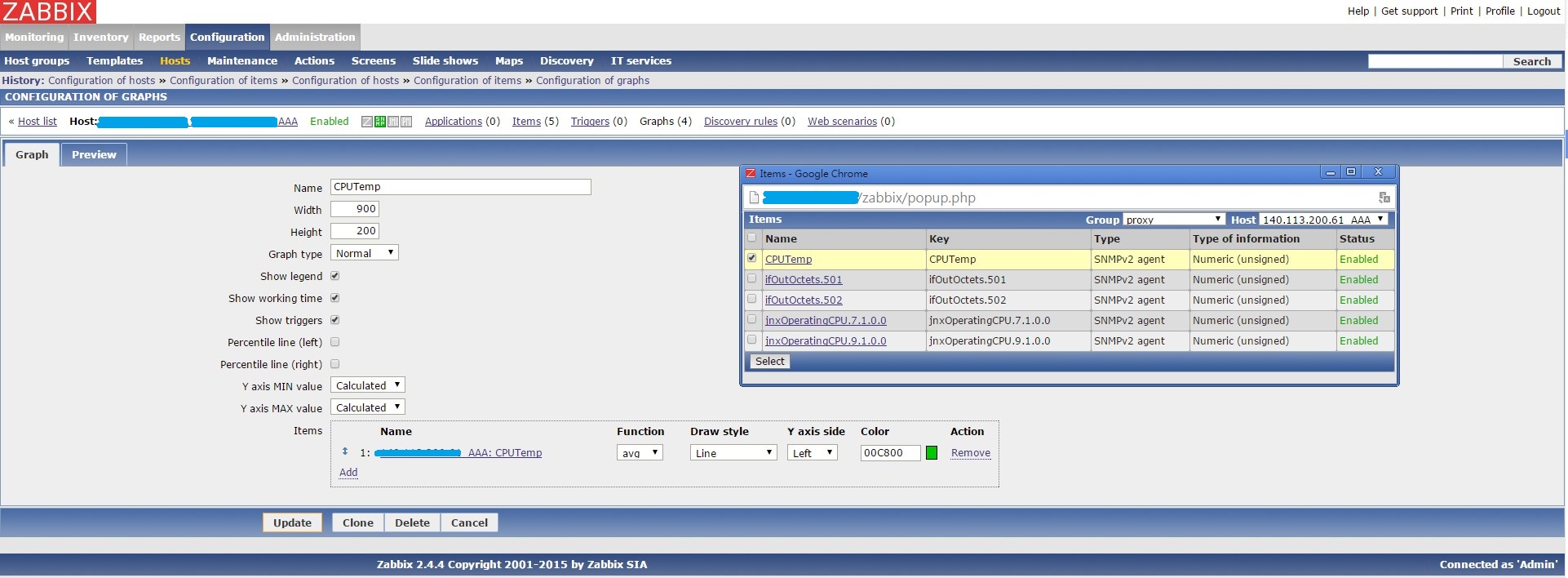This screenshot has height=578, width=1568.
Task: Click the Width input field
Action: [355, 209]
